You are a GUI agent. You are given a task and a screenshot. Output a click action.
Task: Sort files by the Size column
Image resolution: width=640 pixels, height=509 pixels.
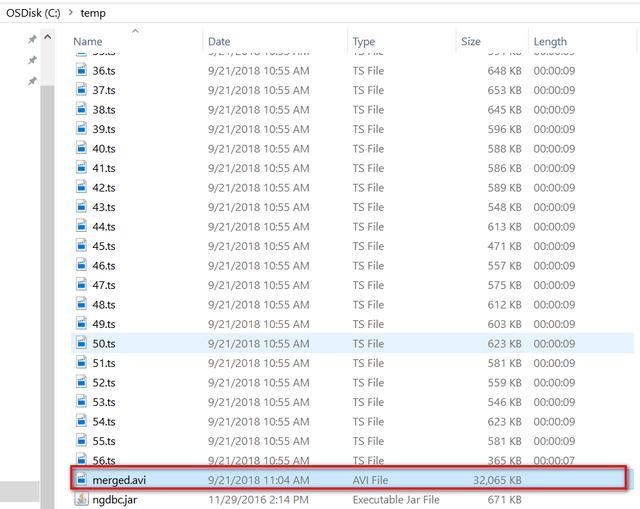point(471,41)
